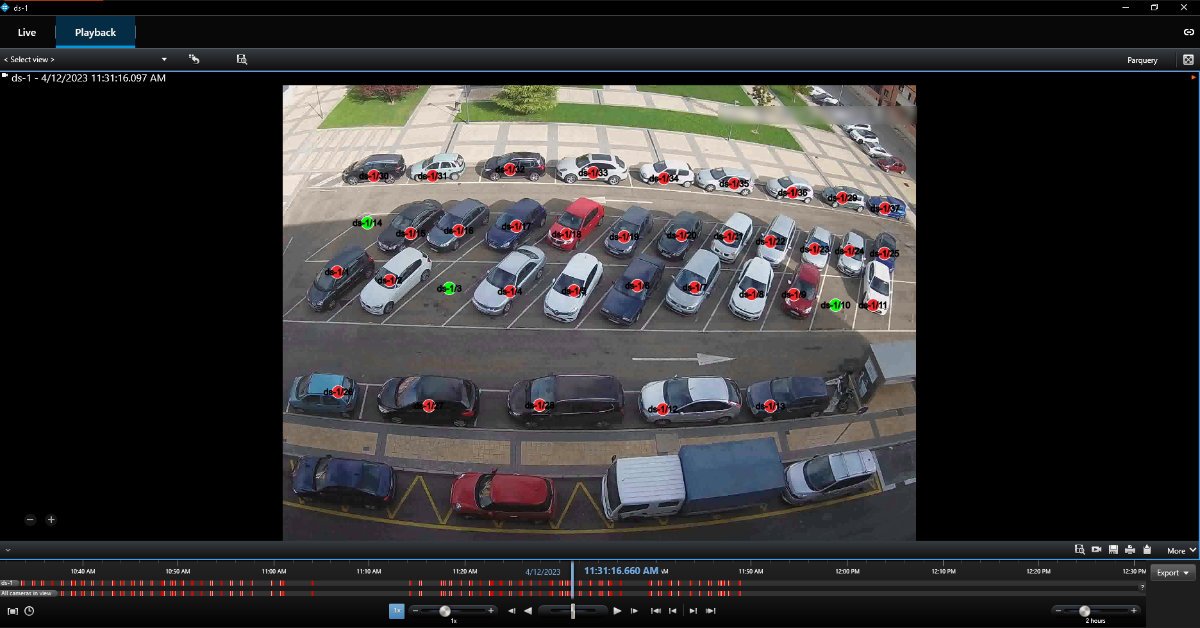Select the Playback tab
The width and height of the screenshot is (1200, 628).
pos(95,33)
